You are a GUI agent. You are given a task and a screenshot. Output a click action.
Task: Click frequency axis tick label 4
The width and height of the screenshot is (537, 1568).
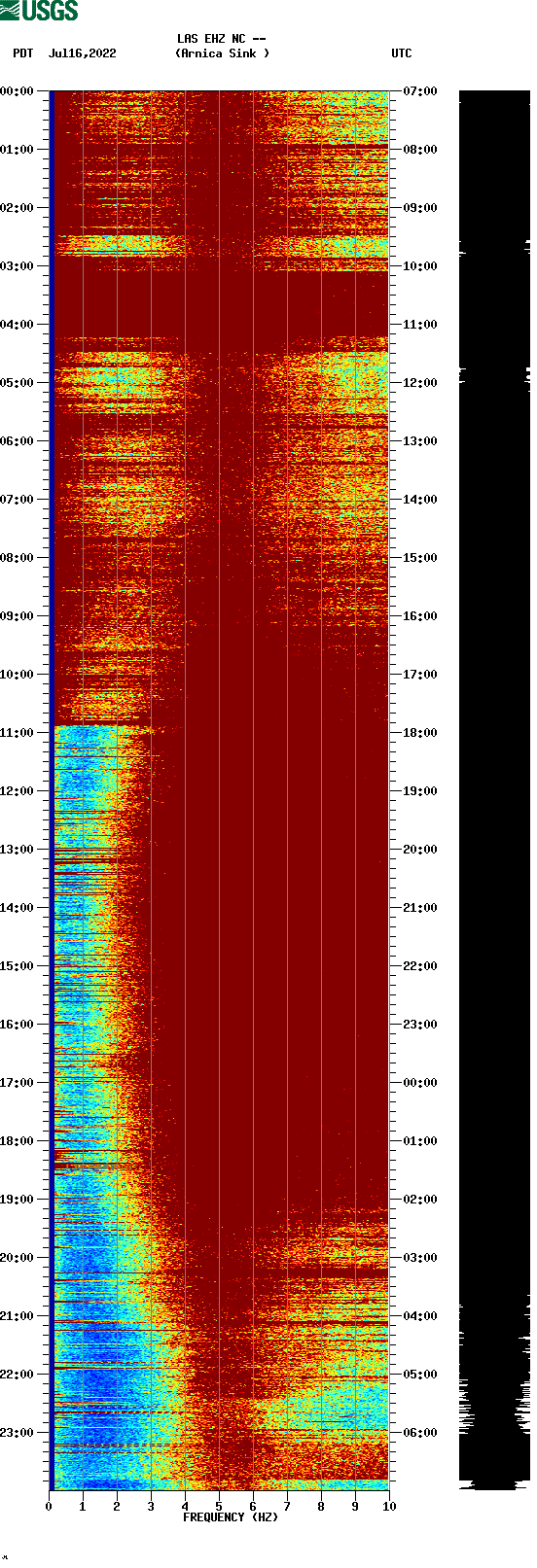(x=185, y=1507)
